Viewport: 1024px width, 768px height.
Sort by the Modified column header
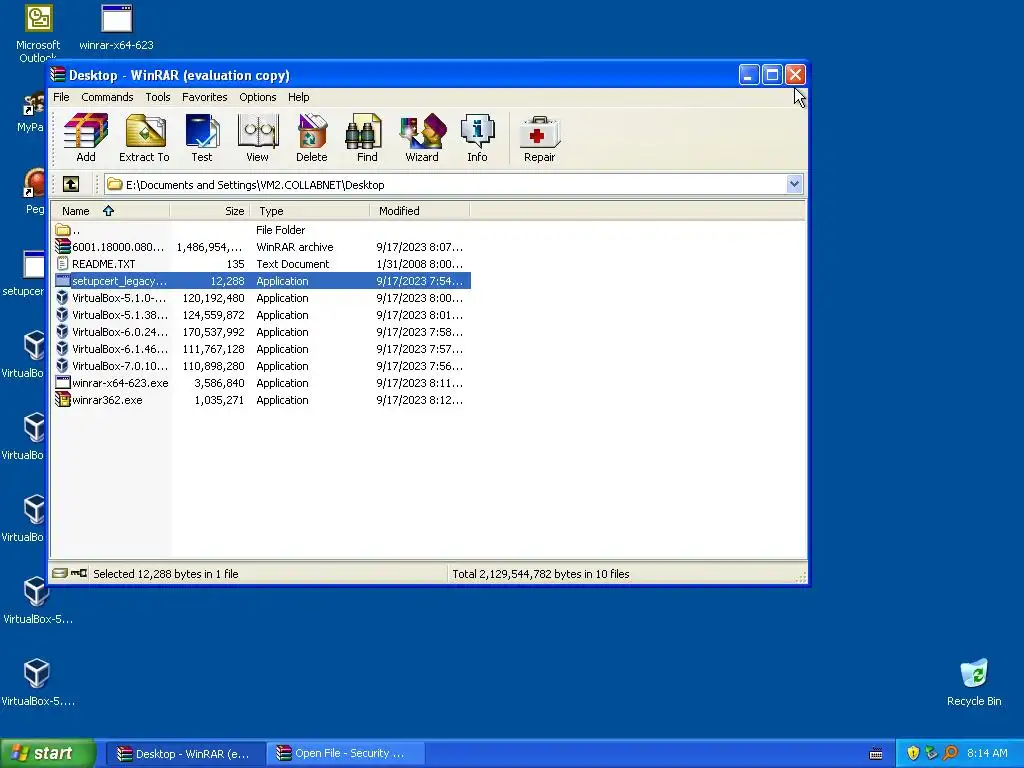click(x=419, y=210)
